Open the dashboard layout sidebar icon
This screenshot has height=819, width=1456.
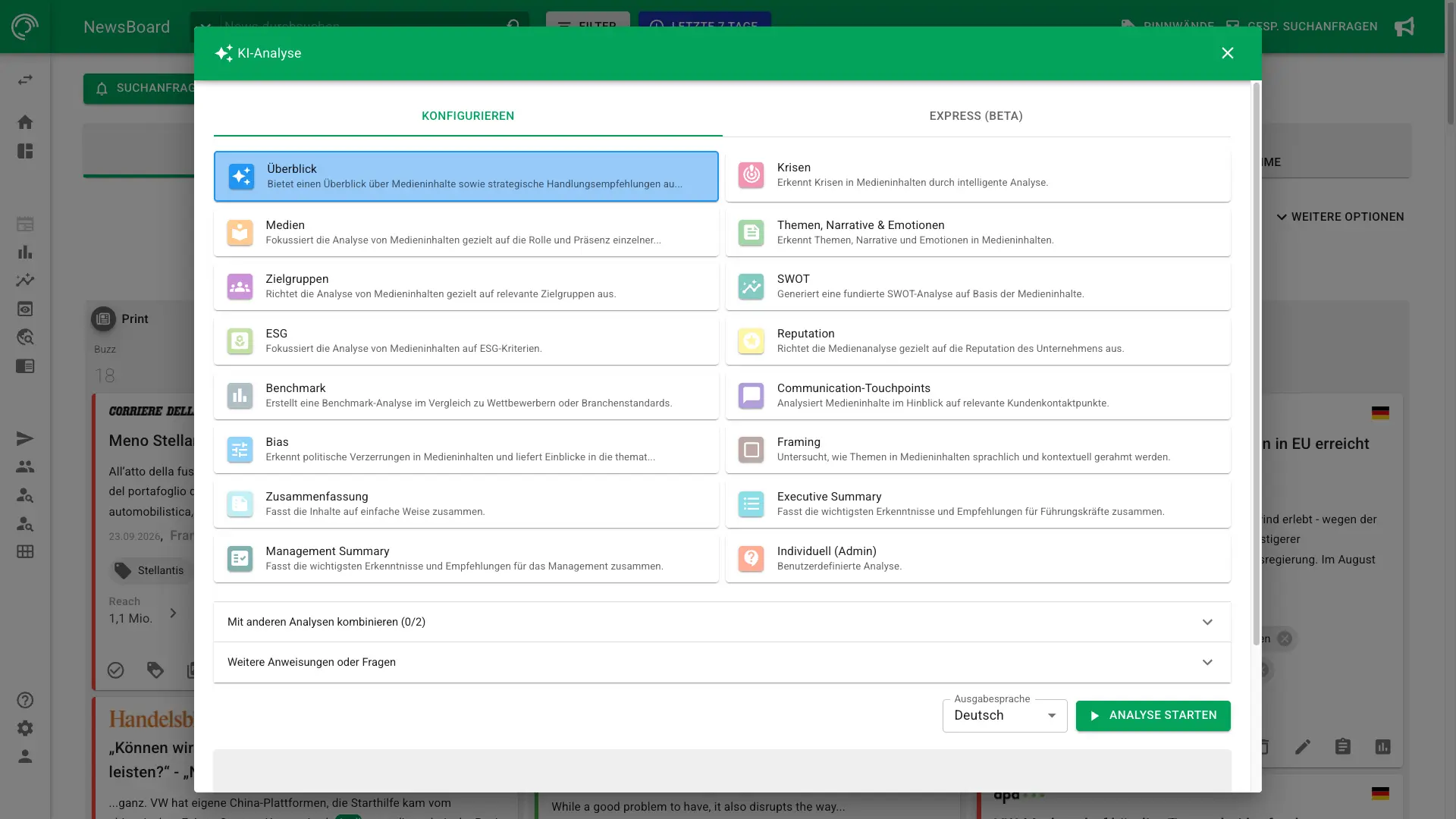25,152
